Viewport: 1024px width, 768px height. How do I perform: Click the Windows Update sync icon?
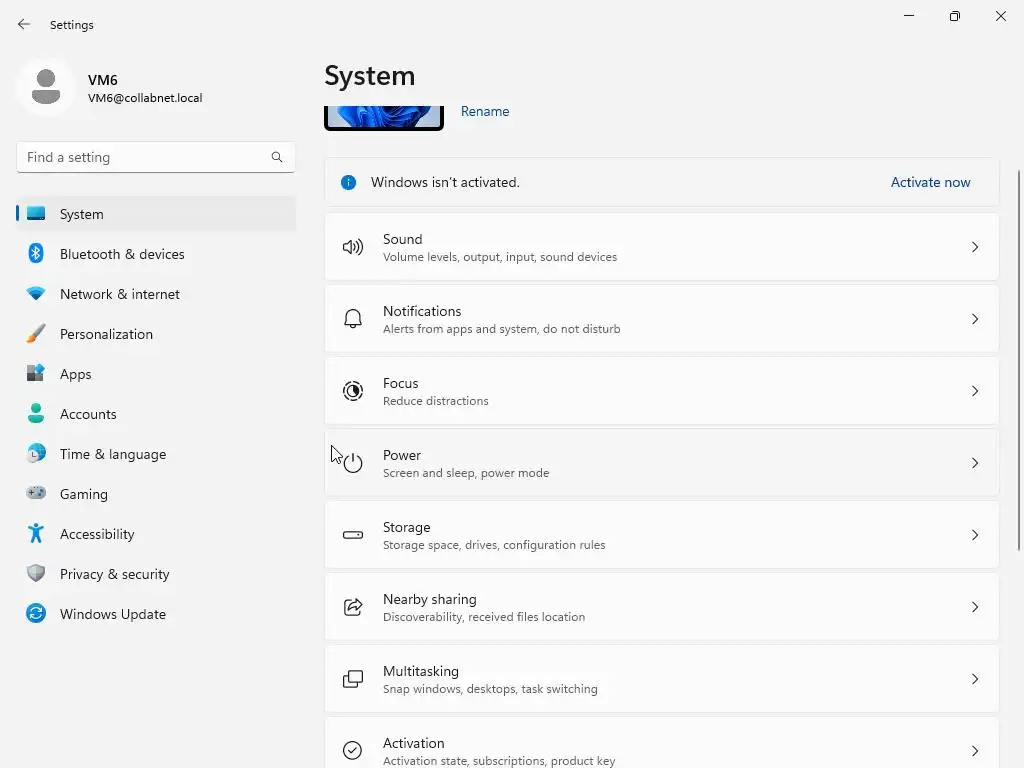(x=36, y=614)
